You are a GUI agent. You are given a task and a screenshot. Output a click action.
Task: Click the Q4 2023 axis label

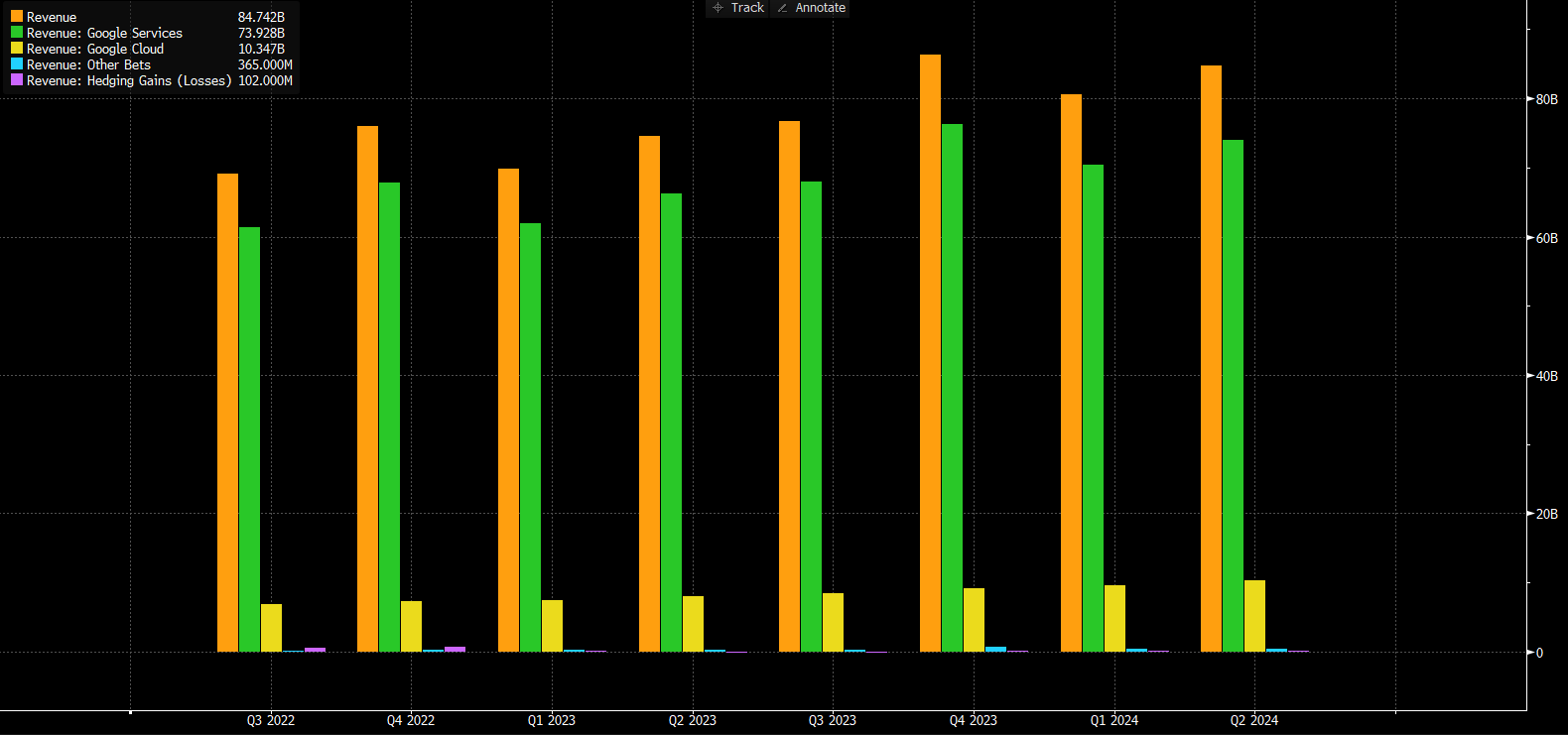(974, 720)
